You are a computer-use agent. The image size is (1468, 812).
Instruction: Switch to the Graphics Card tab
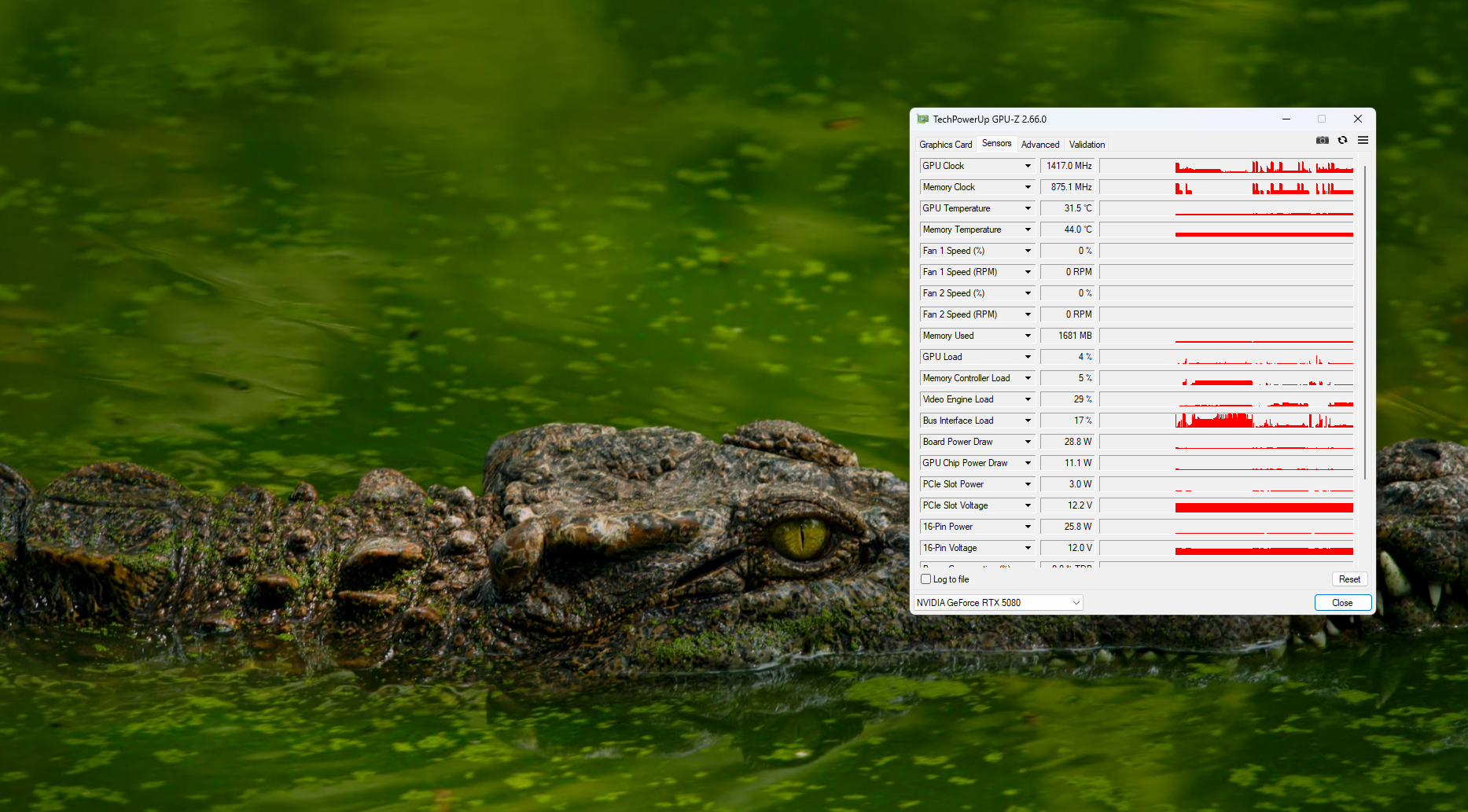coord(945,145)
